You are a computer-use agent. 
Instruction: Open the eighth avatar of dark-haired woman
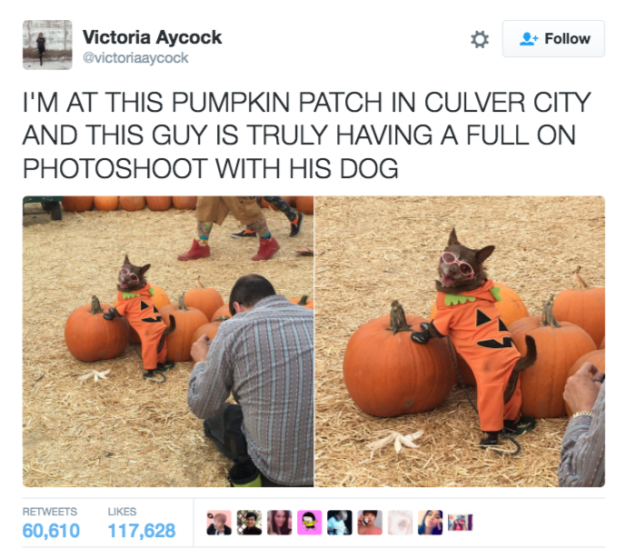pos(430,523)
